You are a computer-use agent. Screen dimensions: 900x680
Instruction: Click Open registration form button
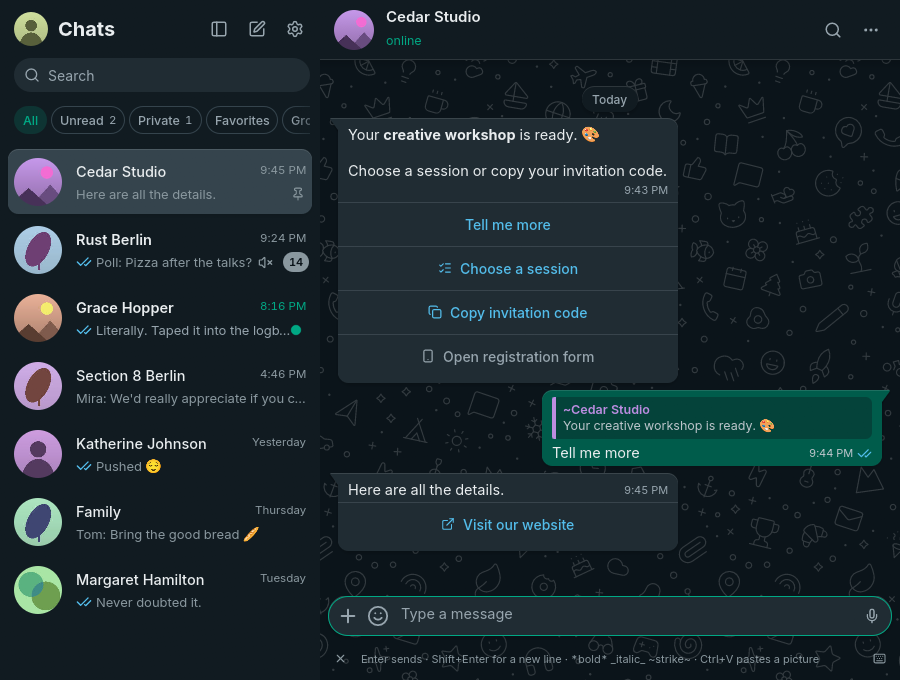(x=507, y=357)
